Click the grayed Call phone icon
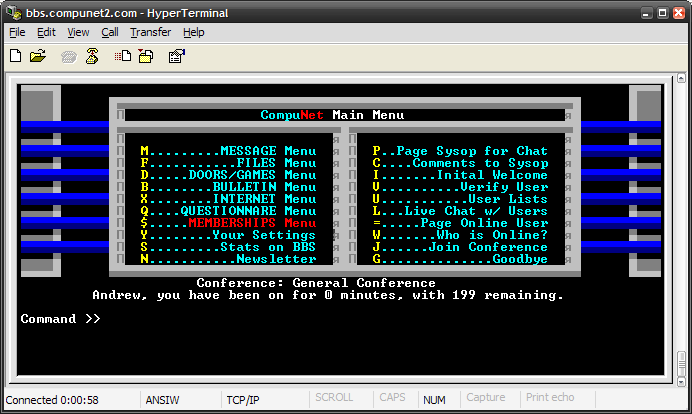The width and height of the screenshot is (692, 414). [x=69, y=56]
